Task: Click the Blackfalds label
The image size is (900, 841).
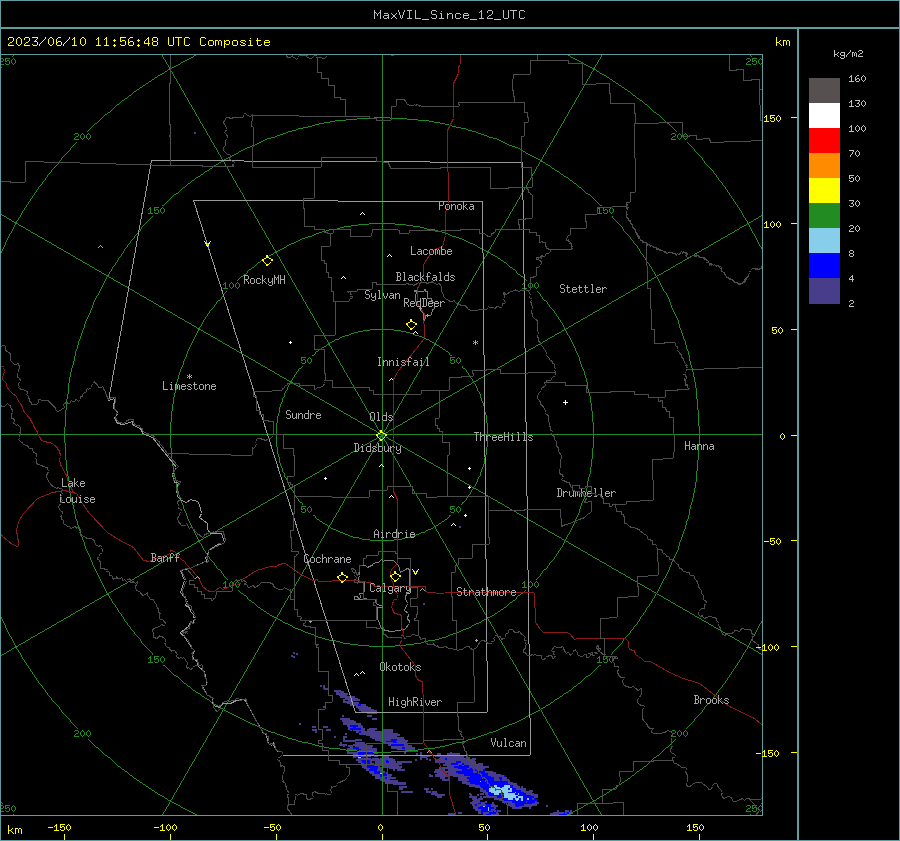Action: pyautogui.click(x=425, y=277)
